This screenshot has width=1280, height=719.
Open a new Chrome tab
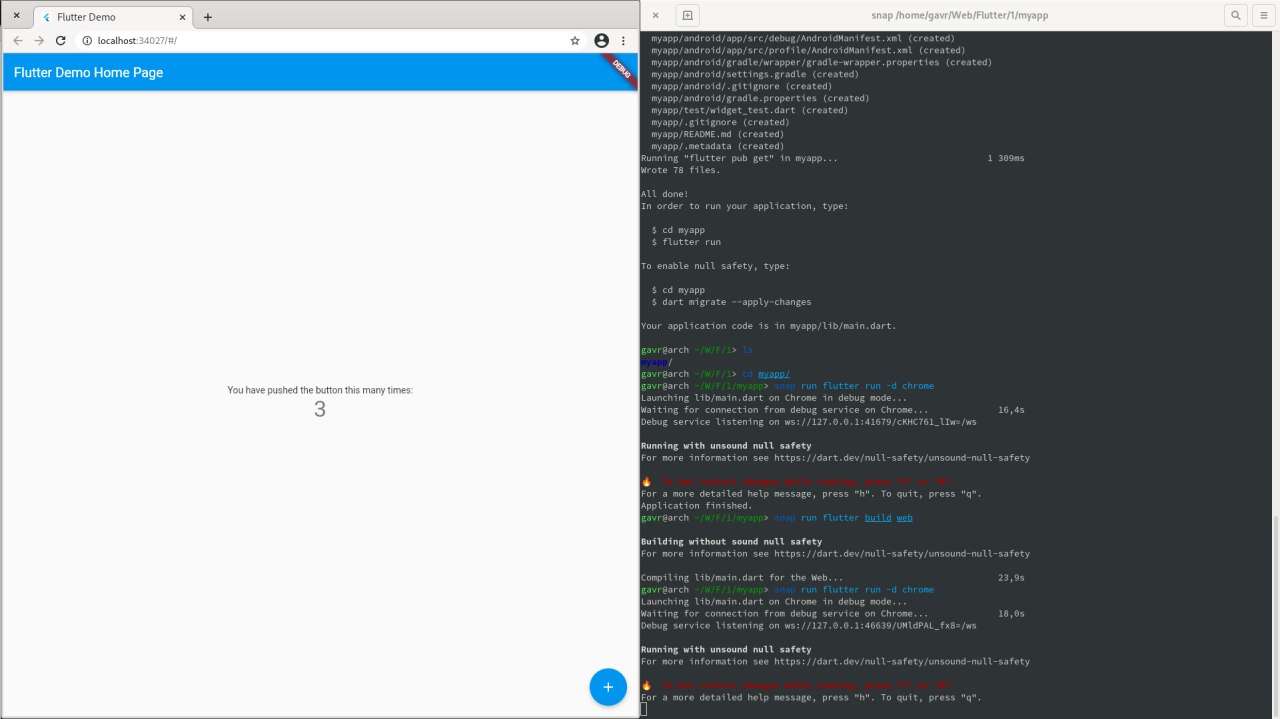tap(208, 17)
